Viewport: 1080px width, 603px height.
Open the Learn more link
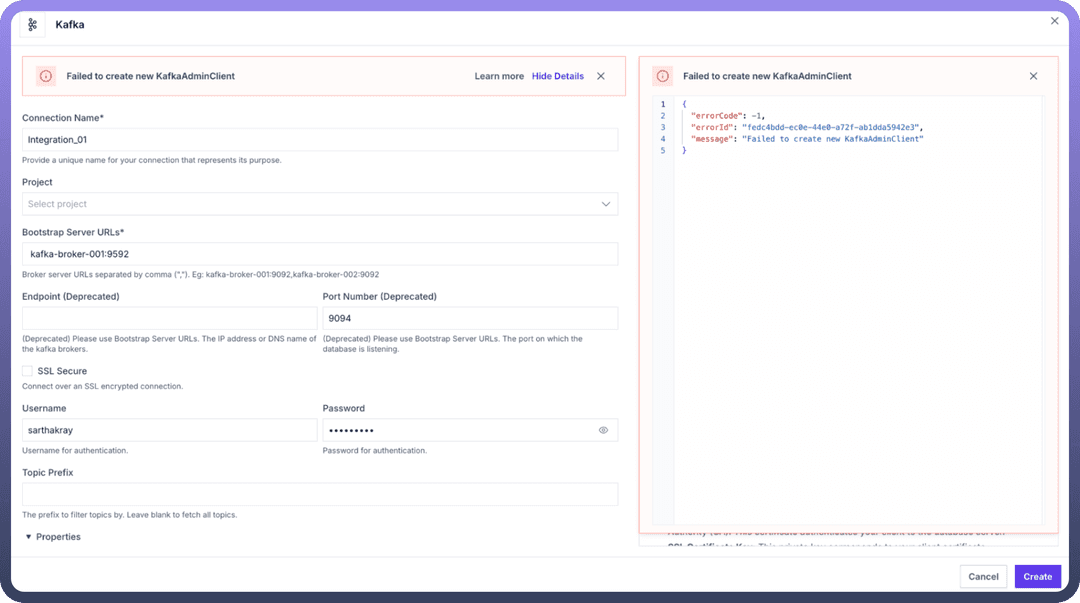pos(499,76)
